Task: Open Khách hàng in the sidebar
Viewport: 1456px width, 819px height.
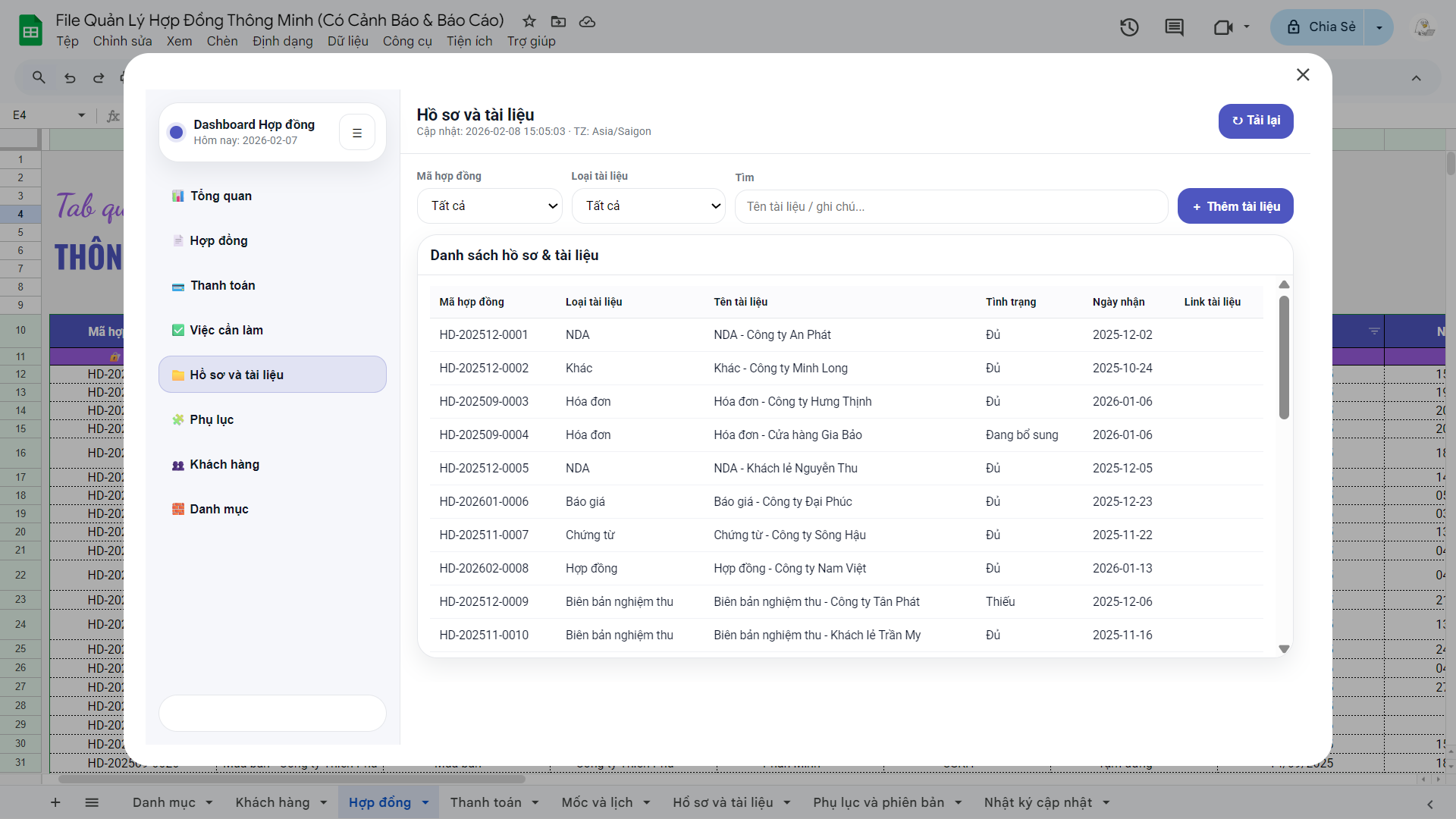Action: tap(224, 464)
